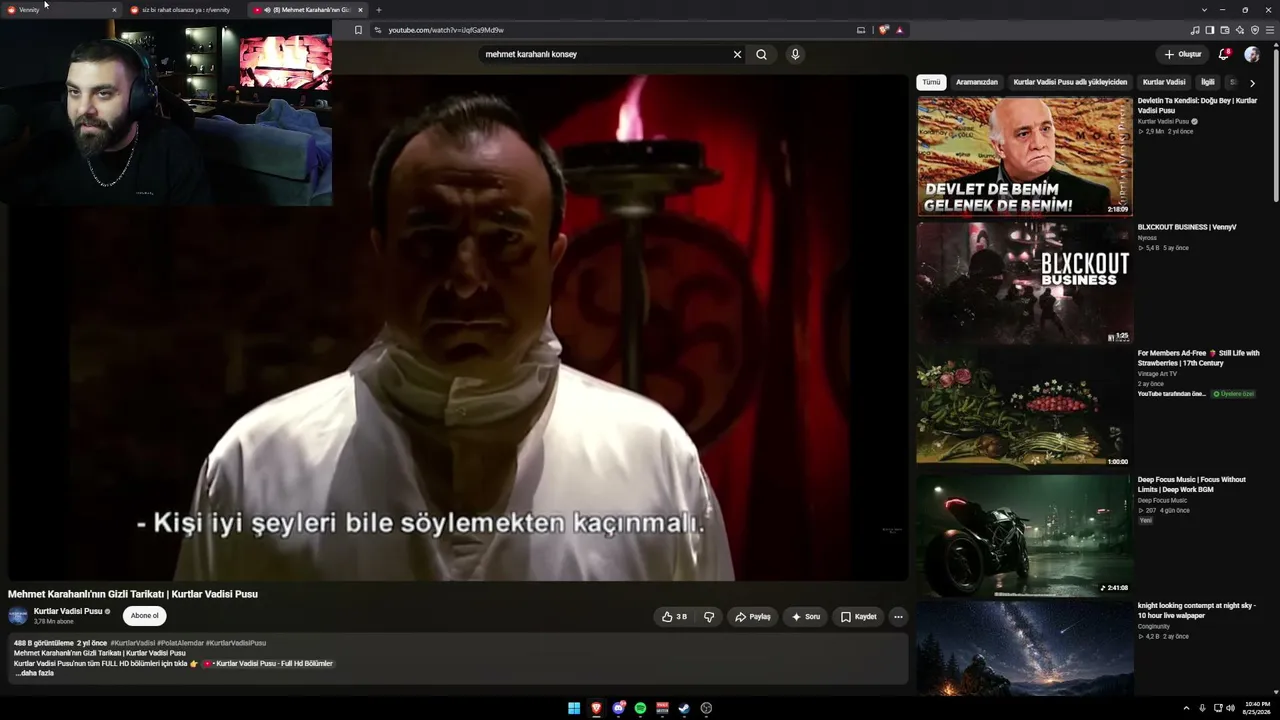Screen dimensions: 1280x720
Task: Select the Tümü filter chip
Action: pos(931,82)
